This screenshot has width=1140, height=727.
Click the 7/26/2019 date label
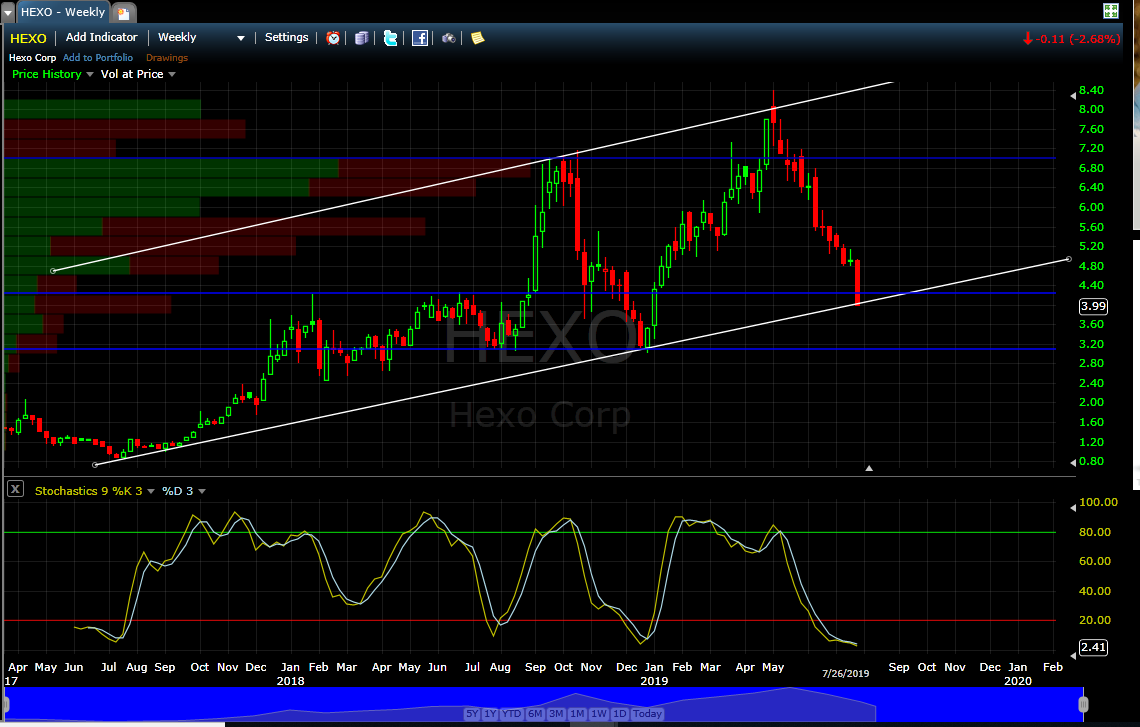pos(846,674)
